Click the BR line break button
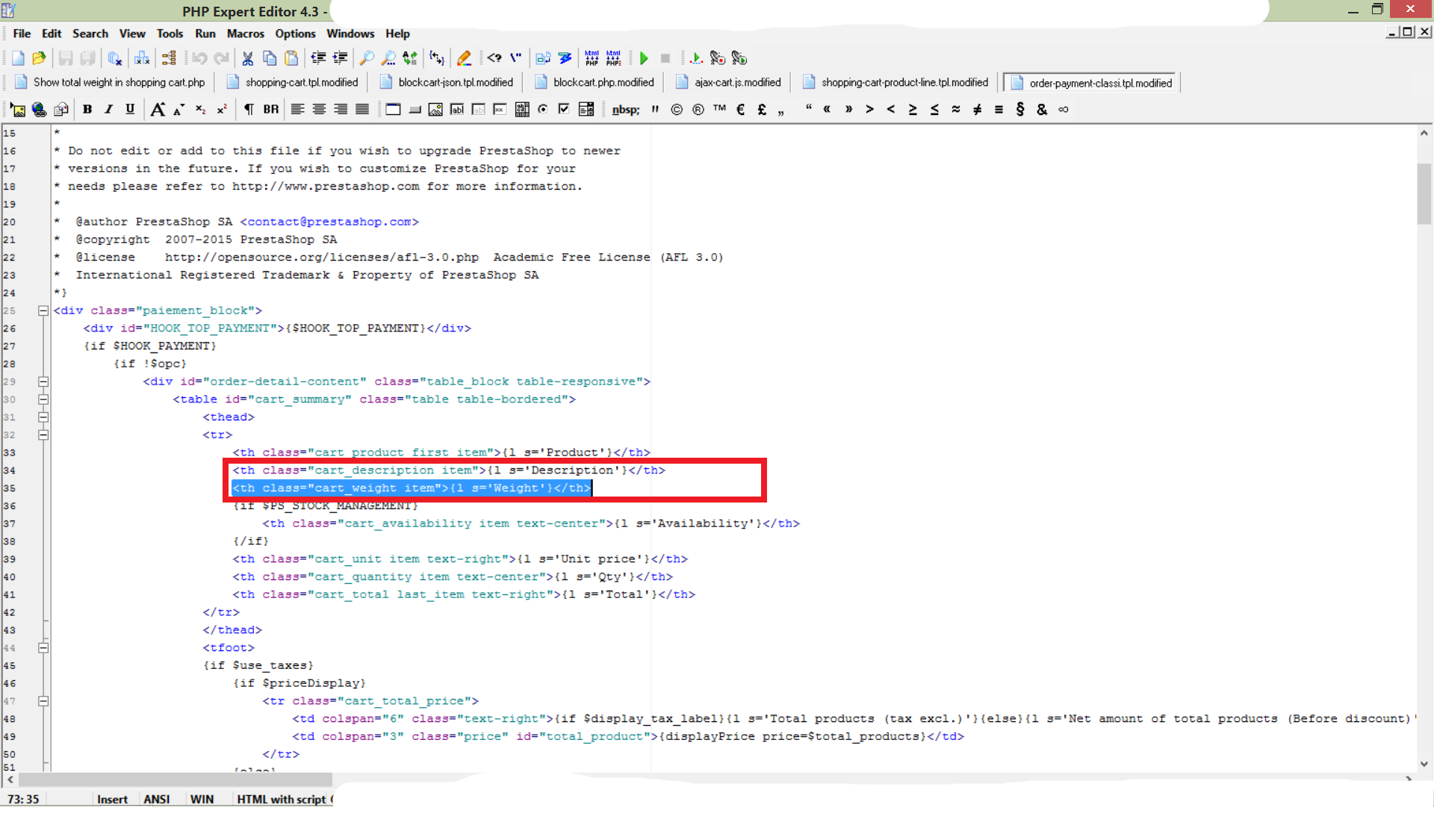This screenshot has height=840, width=1434. point(270,110)
